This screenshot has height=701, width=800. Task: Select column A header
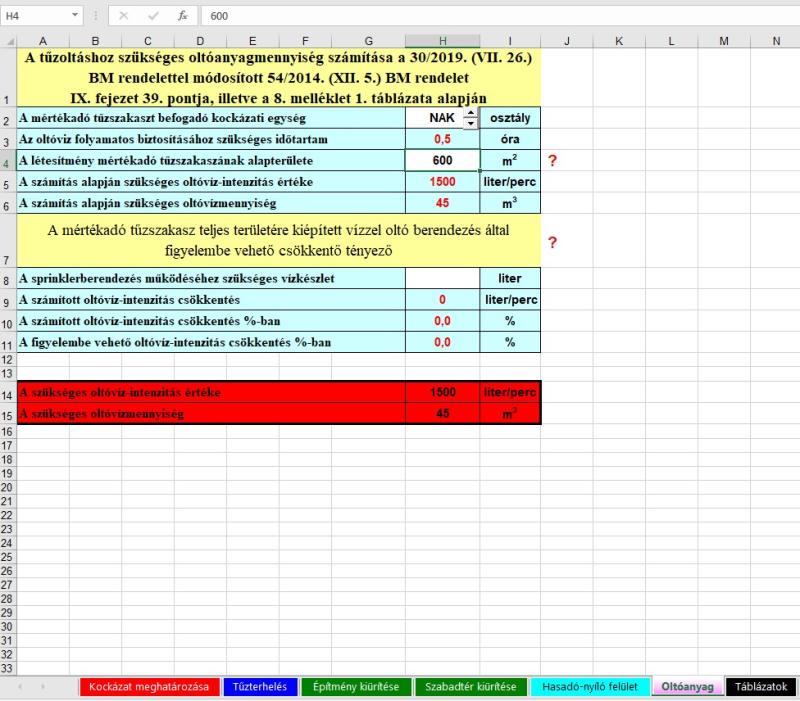[43, 41]
